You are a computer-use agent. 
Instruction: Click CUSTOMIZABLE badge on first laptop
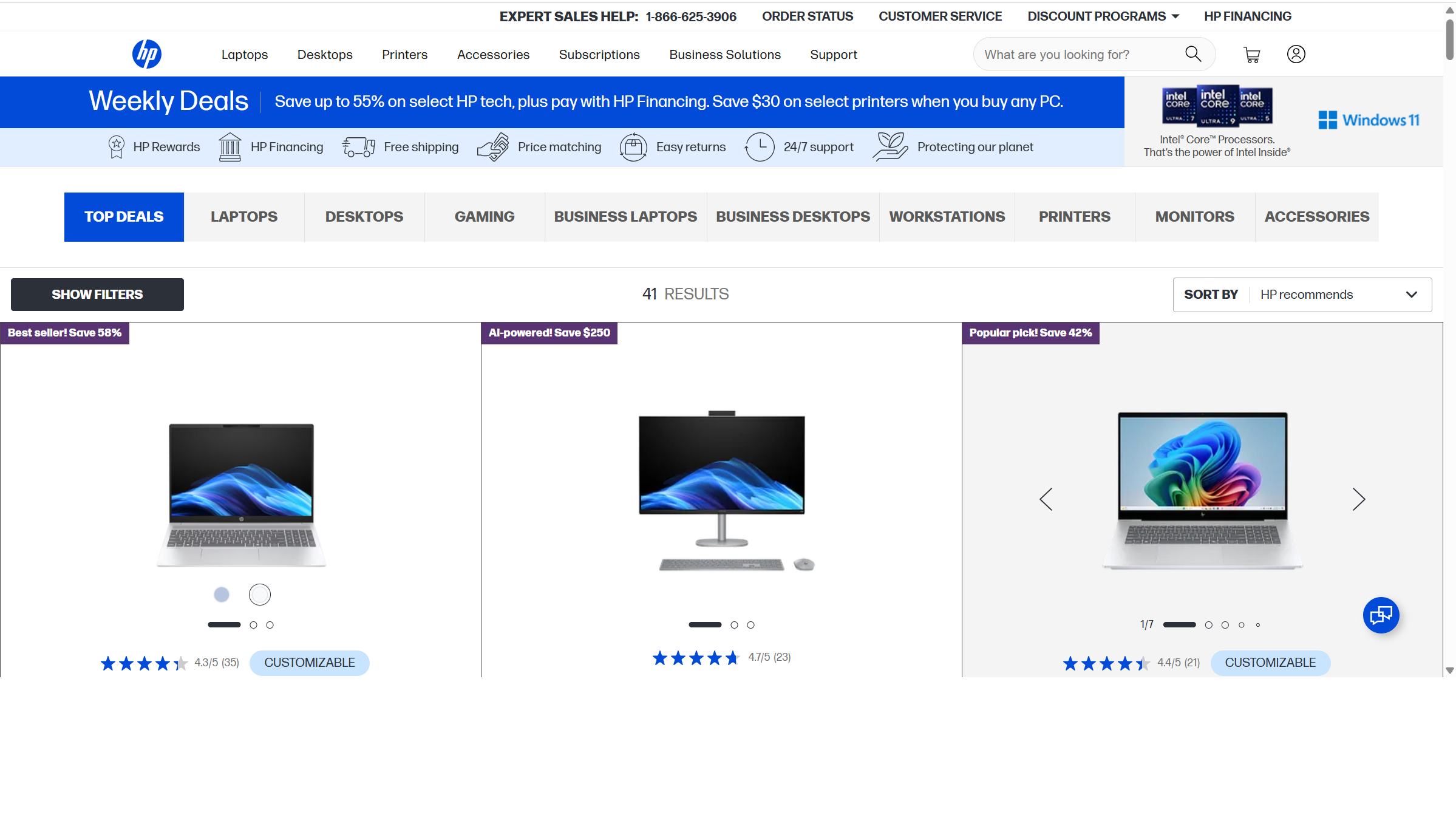[310, 663]
